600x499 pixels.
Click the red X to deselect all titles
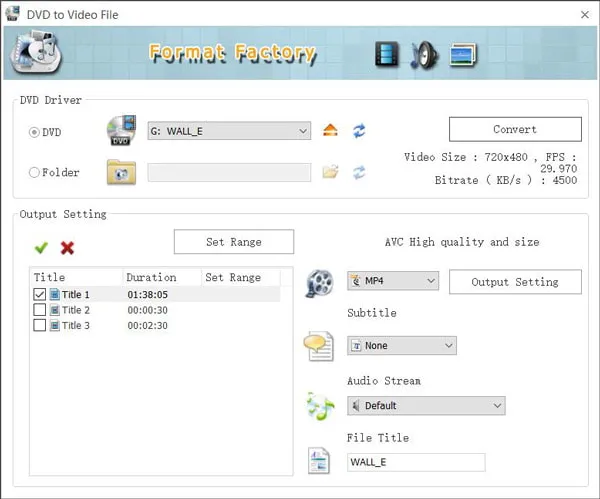67,247
